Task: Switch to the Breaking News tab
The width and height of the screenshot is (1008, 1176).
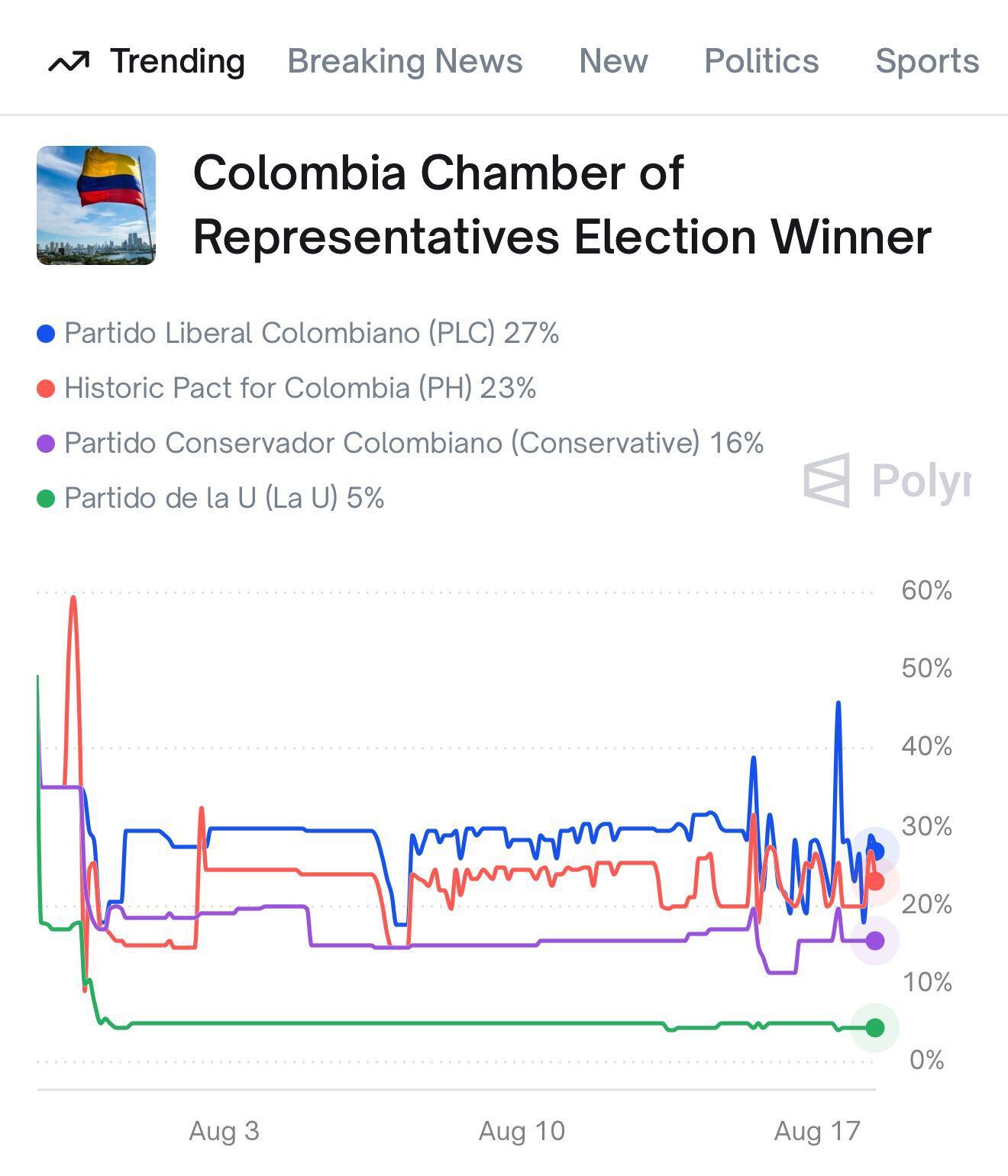Action: point(405,61)
